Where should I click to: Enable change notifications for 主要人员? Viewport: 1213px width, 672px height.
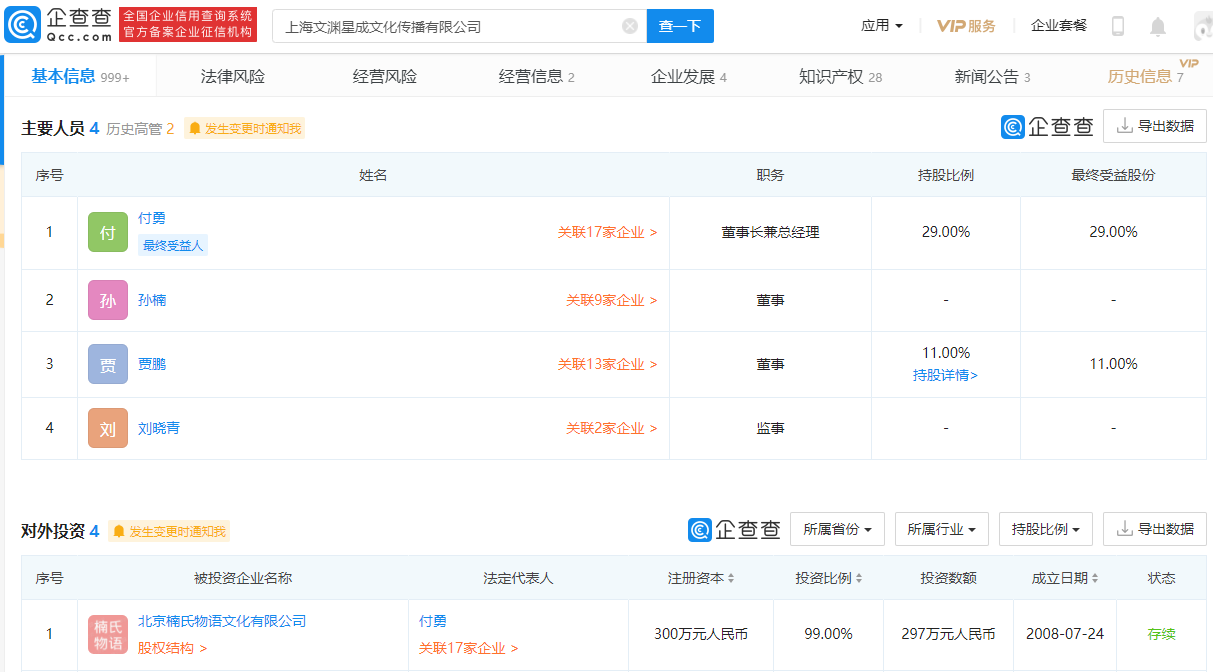pos(244,128)
